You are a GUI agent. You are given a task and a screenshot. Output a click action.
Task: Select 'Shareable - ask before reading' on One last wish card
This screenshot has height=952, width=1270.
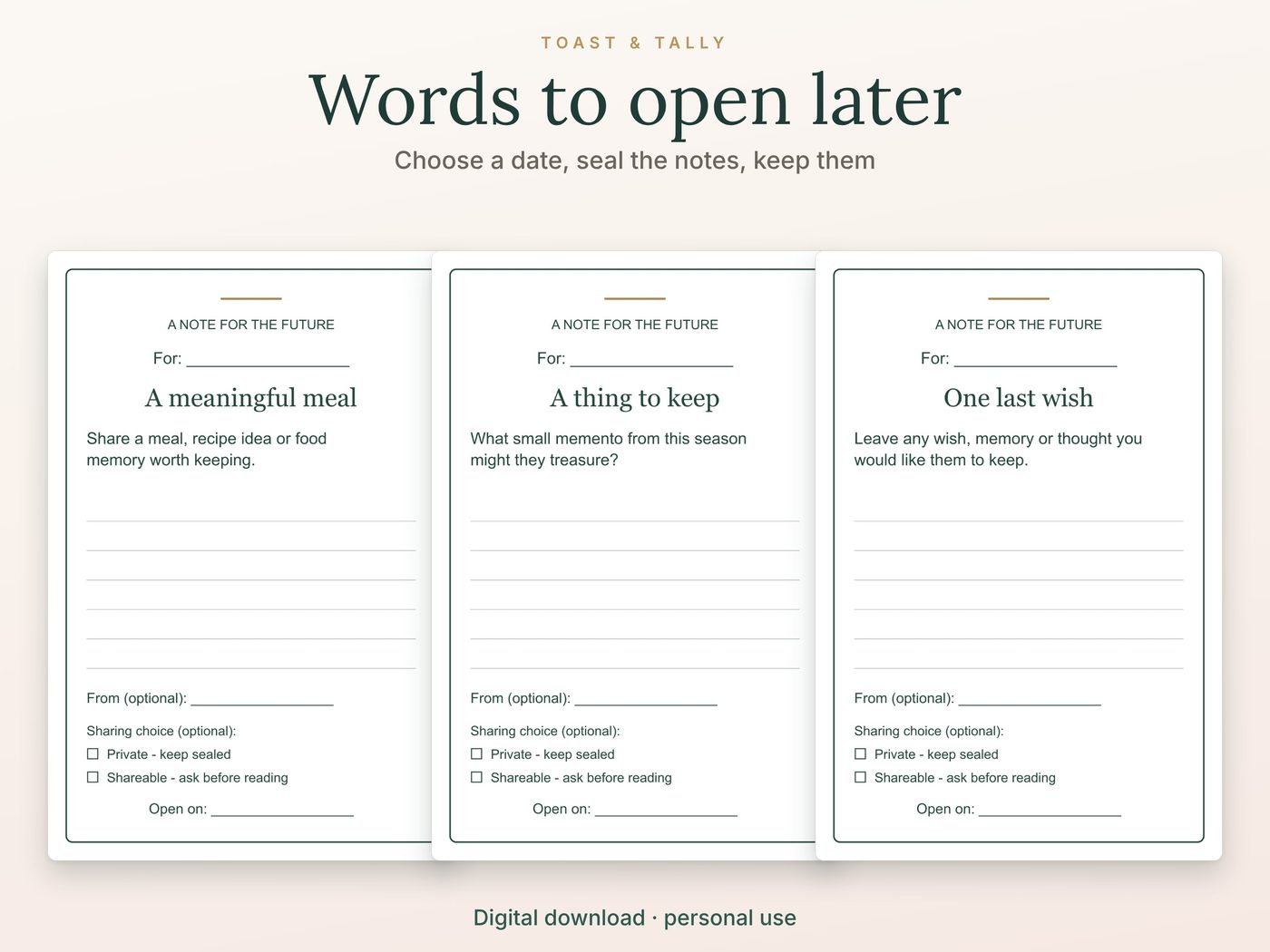[860, 778]
